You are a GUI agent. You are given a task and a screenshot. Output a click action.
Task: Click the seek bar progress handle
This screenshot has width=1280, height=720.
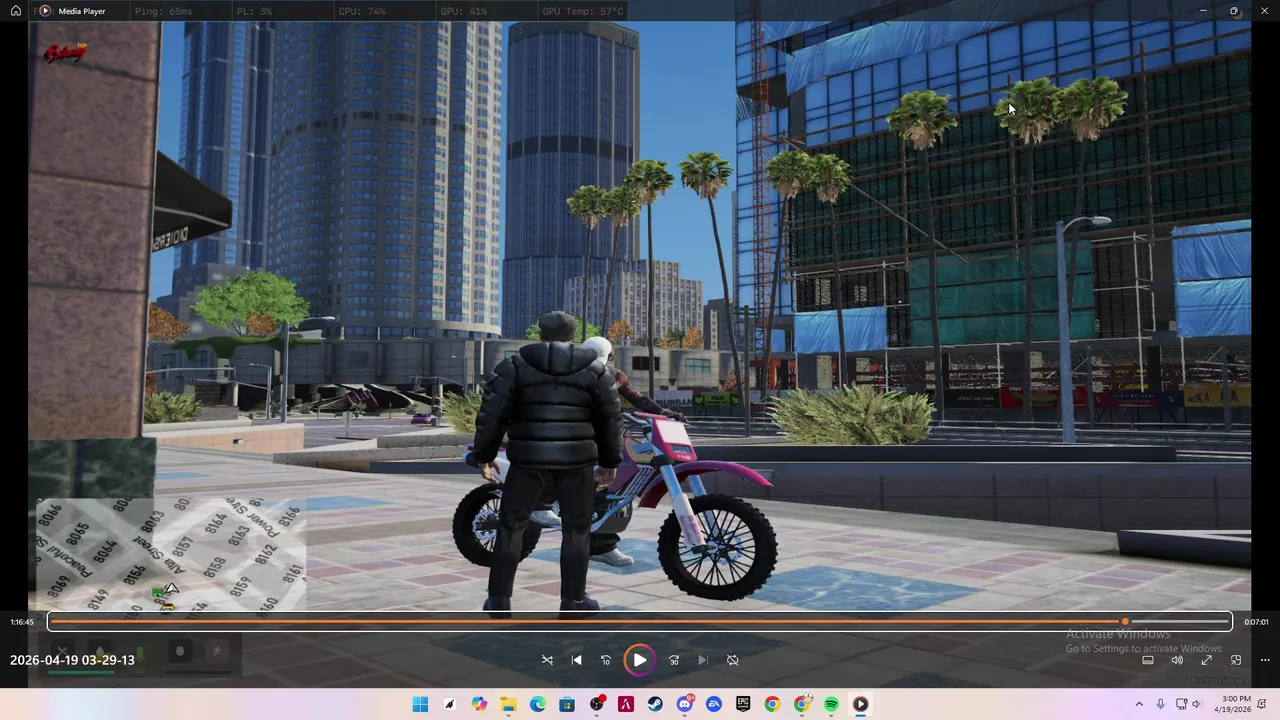click(1125, 622)
